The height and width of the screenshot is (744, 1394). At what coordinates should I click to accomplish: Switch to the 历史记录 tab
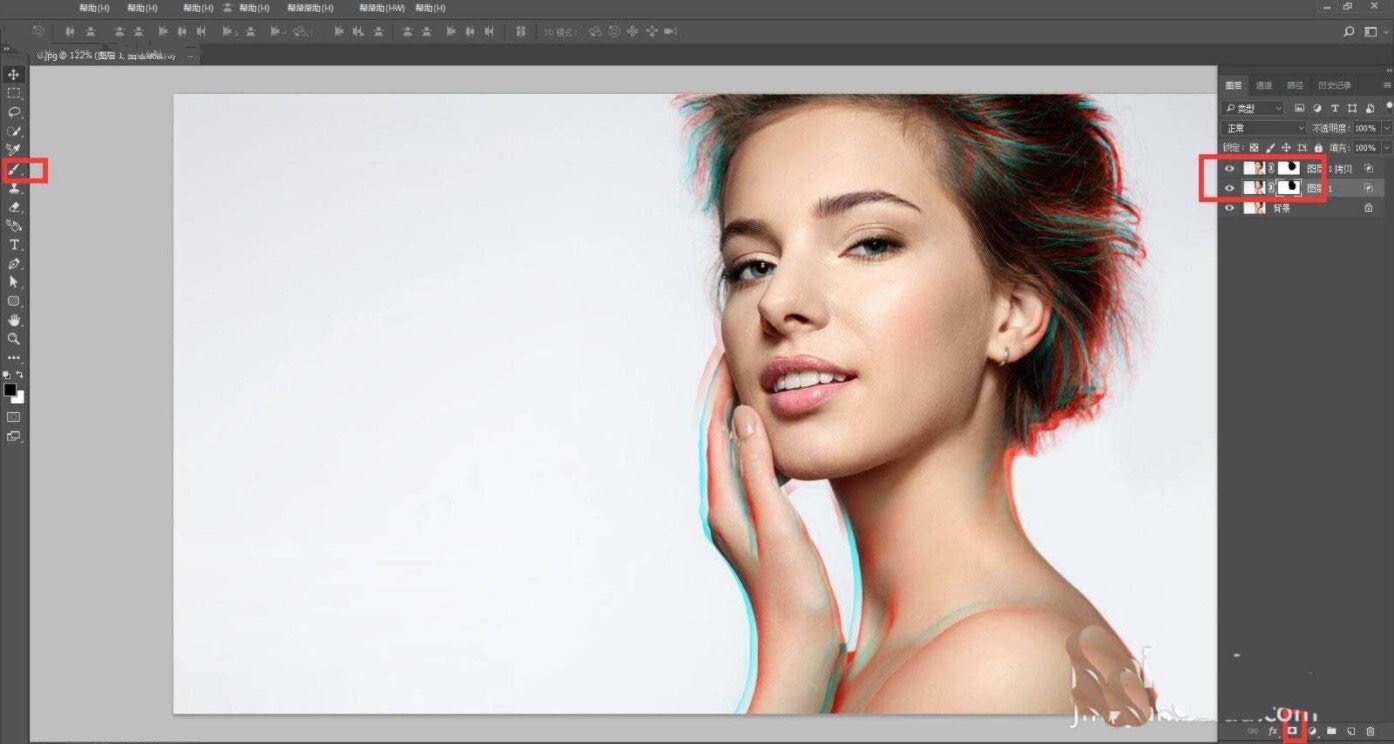click(1334, 85)
